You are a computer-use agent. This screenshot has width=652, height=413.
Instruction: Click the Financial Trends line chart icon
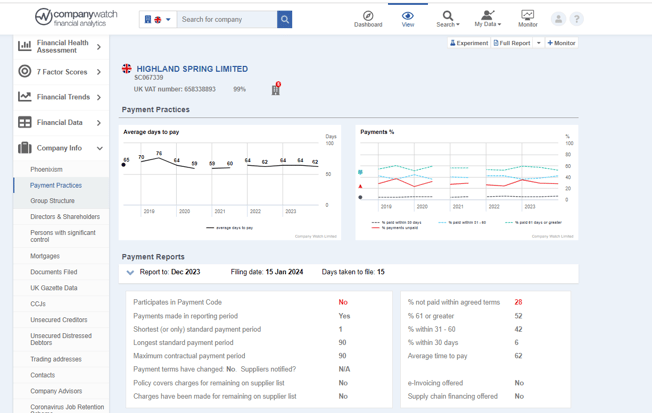click(x=25, y=96)
